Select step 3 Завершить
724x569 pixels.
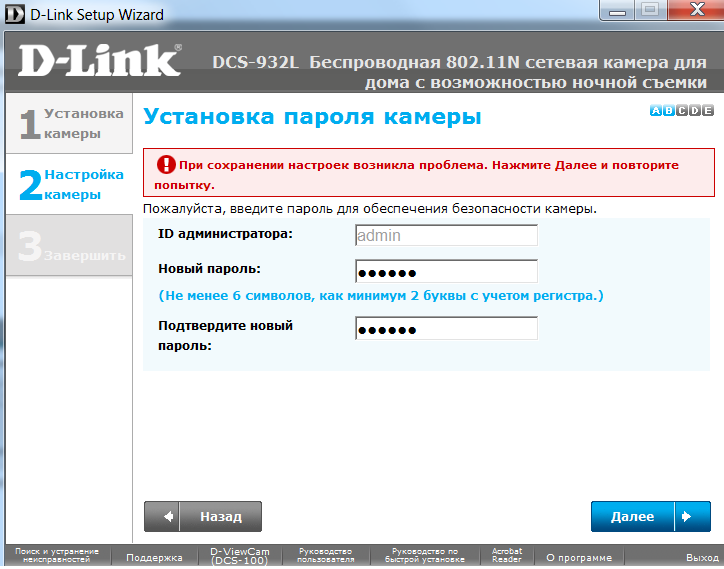[x=69, y=246]
